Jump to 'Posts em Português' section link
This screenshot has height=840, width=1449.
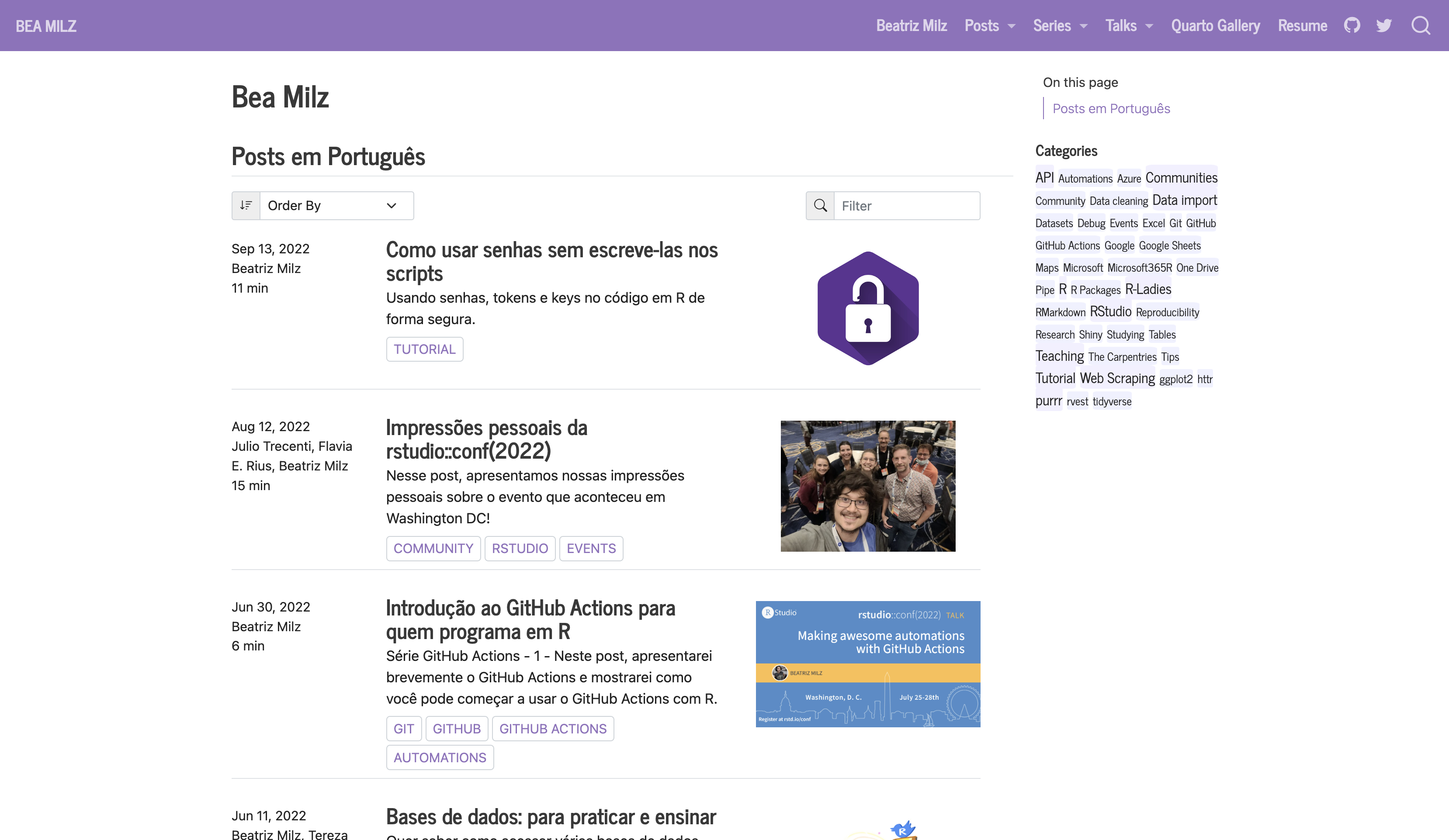(x=1111, y=109)
